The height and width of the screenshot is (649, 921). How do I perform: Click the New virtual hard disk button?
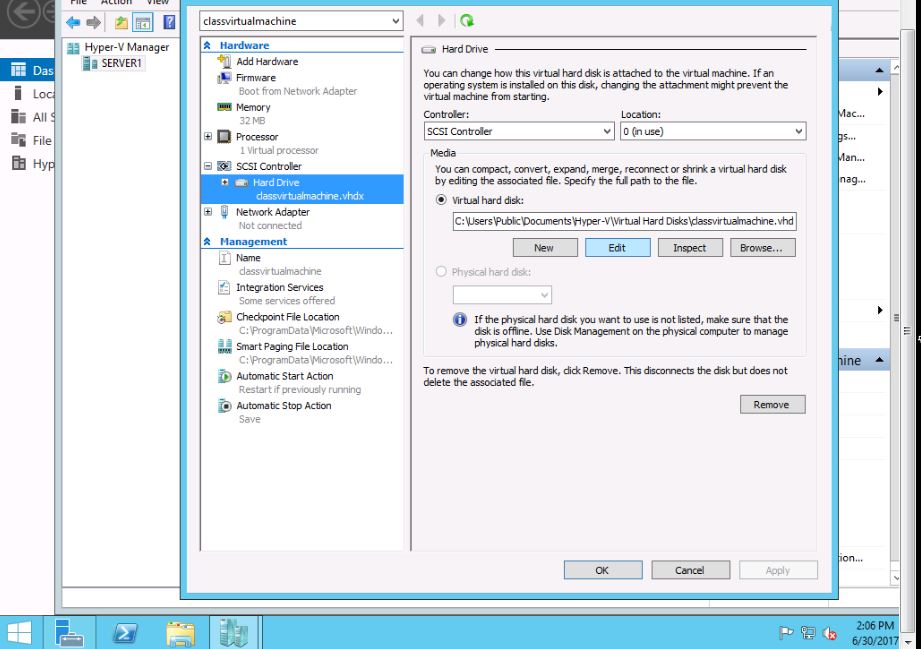coord(544,248)
